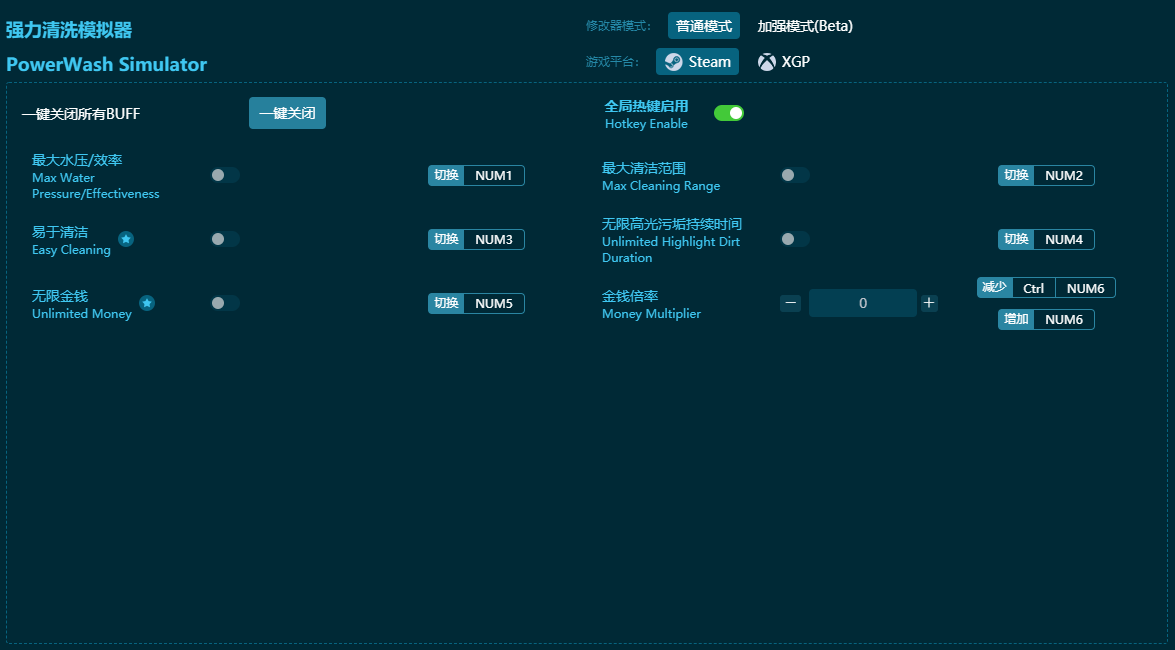Screen dimensions: 1175x650
Task: Toggle Max Water Pressure/Effectiveness switch
Action: 225,175
